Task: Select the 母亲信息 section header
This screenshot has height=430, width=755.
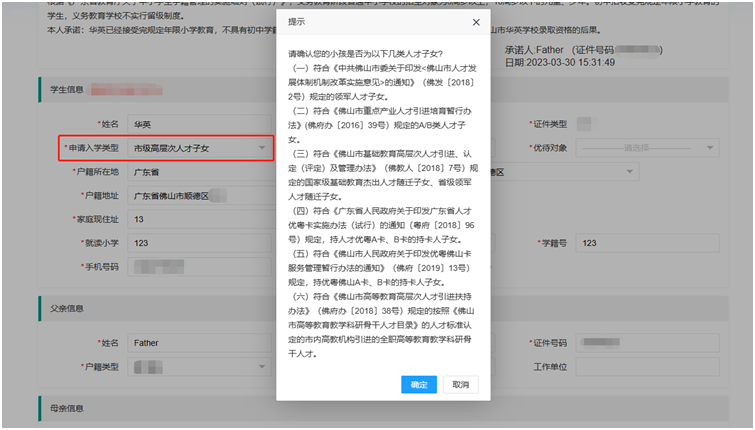Action: (383, 408)
